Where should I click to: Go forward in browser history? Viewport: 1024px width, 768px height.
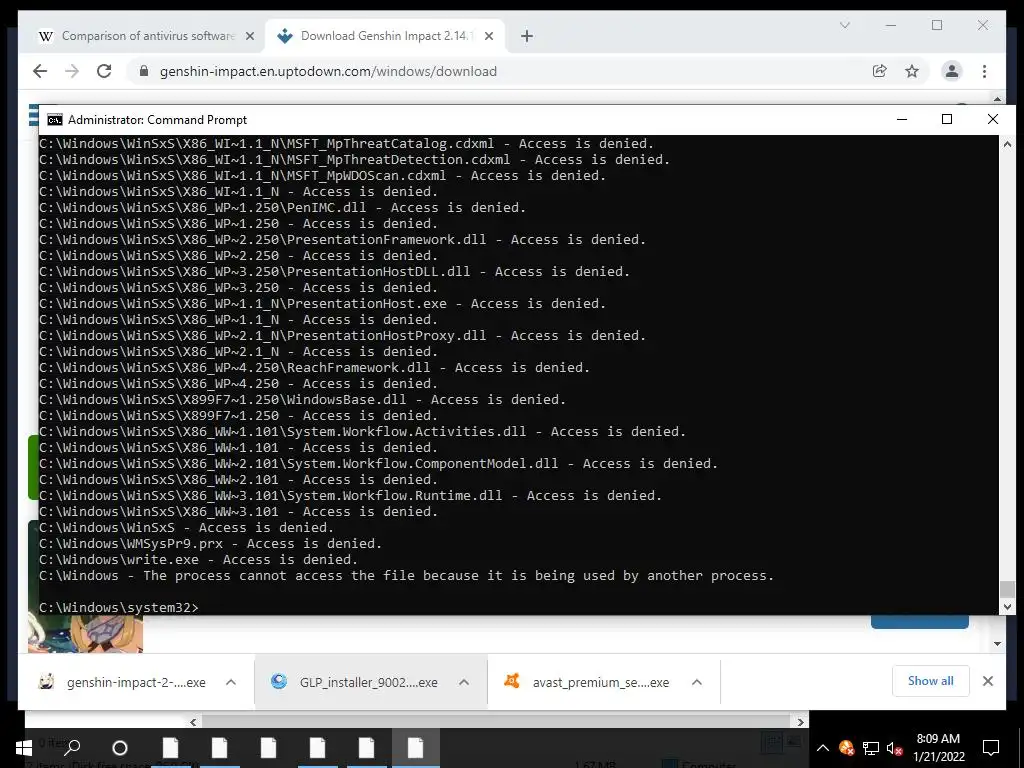click(x=72, y=71)
